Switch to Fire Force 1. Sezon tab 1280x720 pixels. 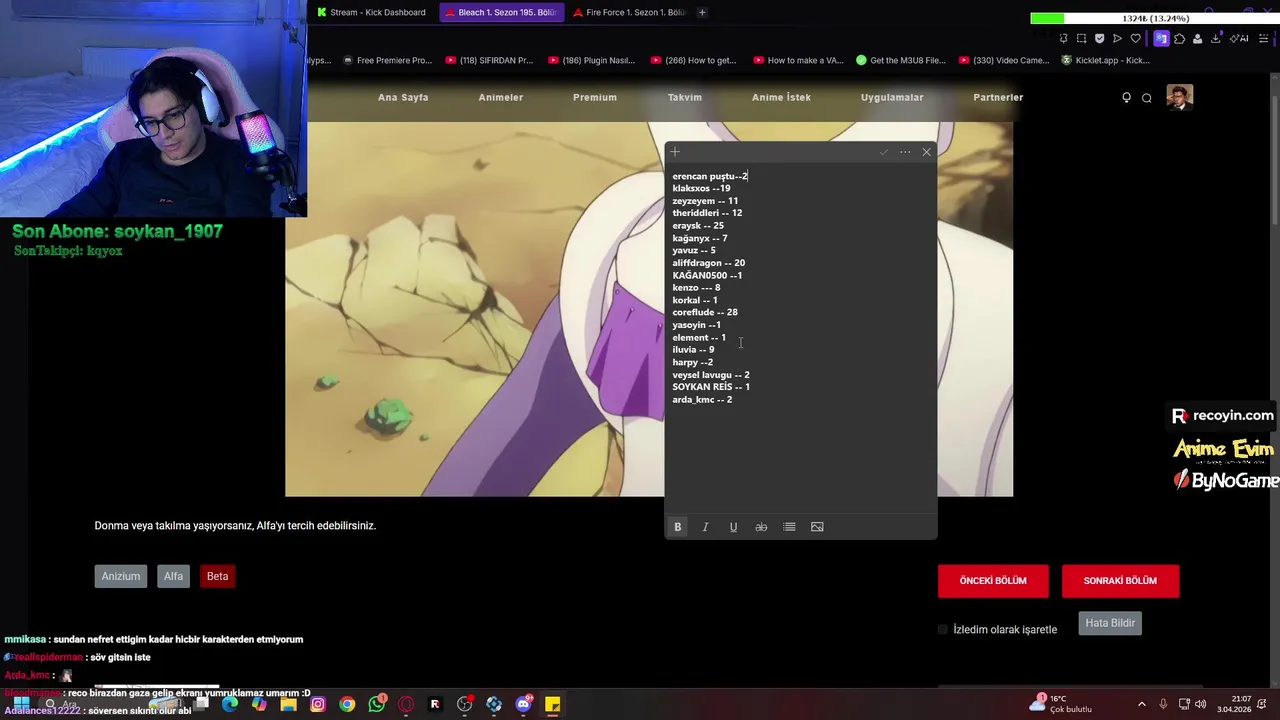pos(628,12)
